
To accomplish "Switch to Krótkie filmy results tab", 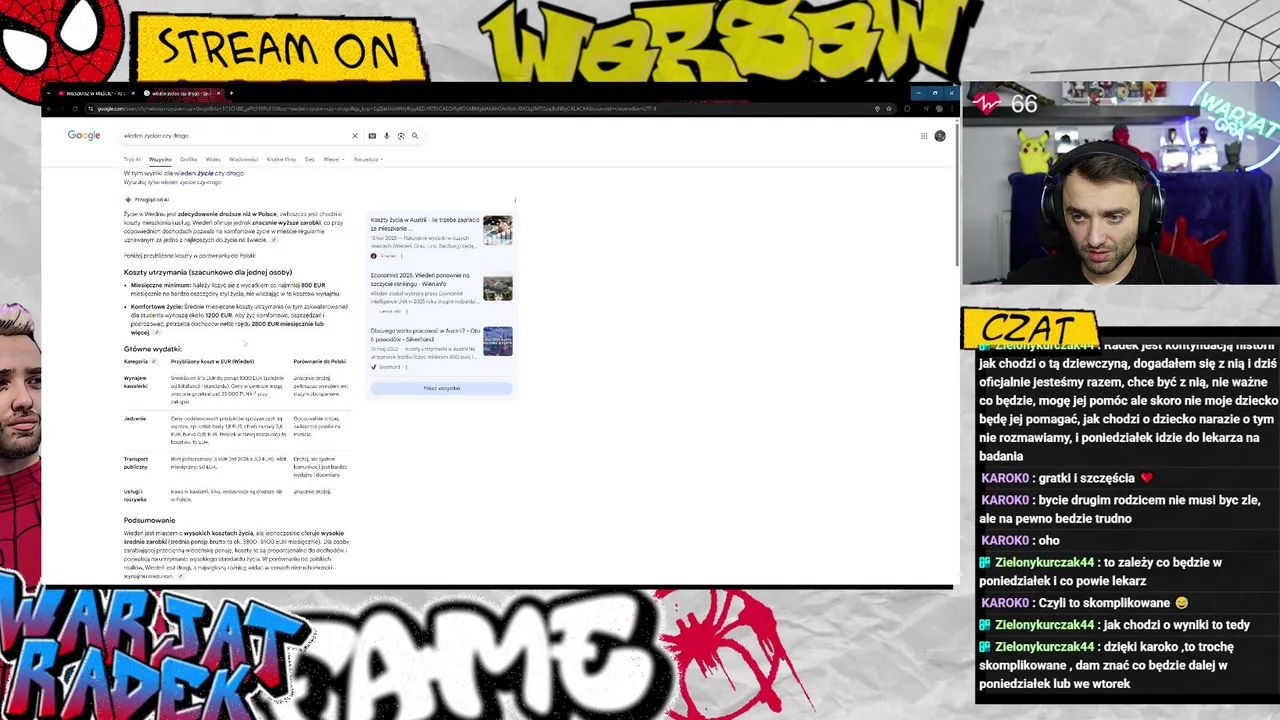I will [x=281, y=159].
